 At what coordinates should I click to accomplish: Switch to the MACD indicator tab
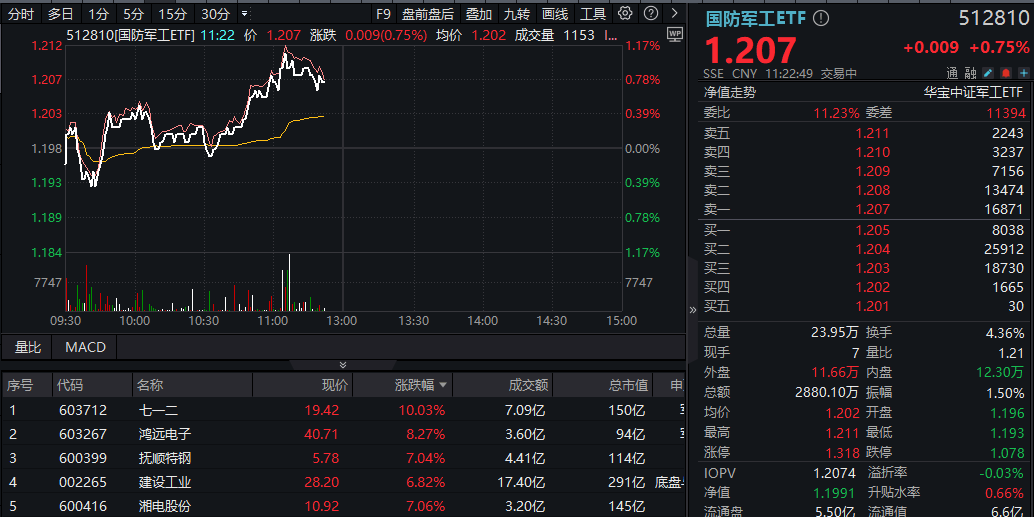[85, 347]
